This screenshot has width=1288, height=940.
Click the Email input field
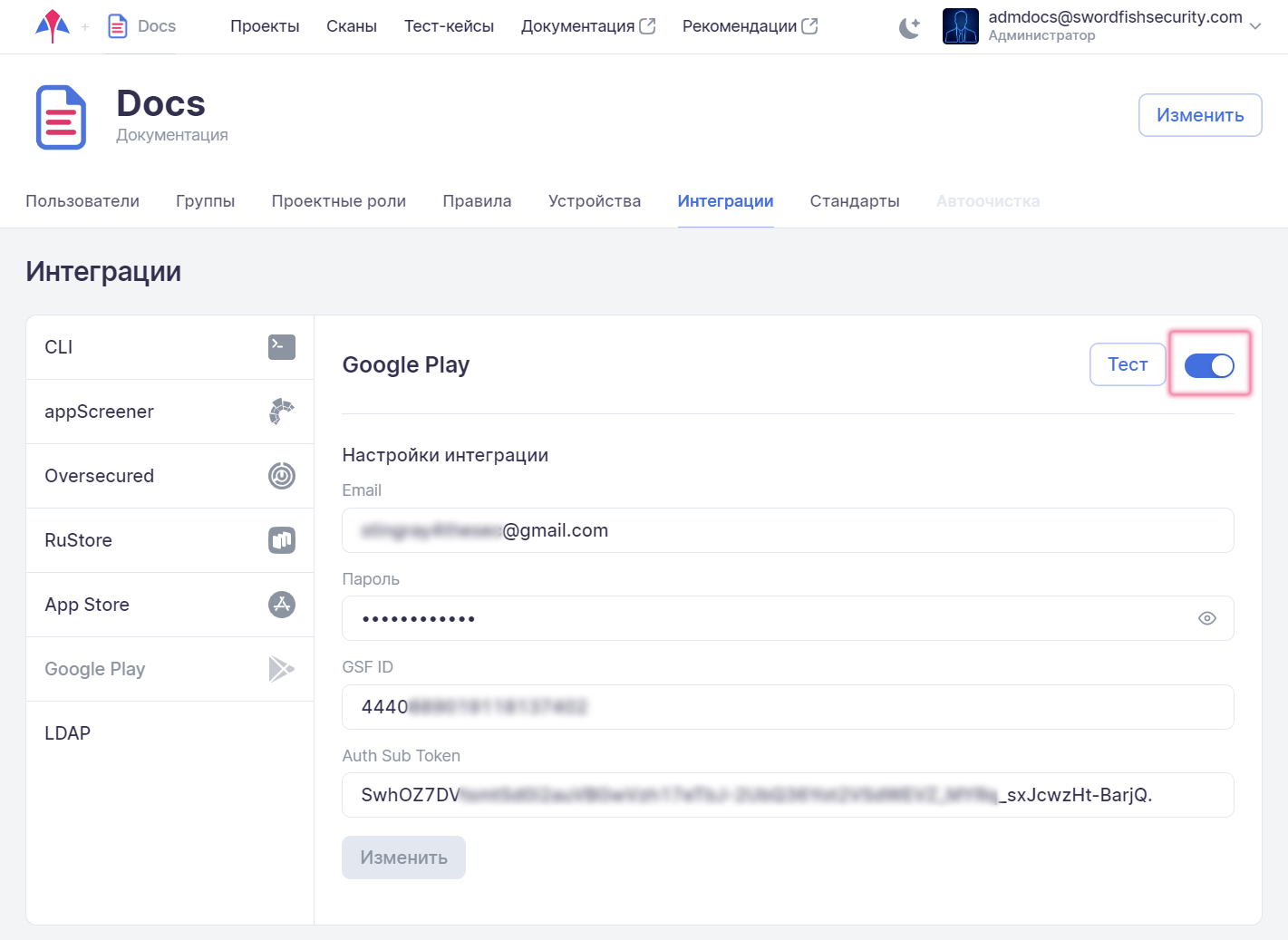pyautogui.click(x=788, y=530)
